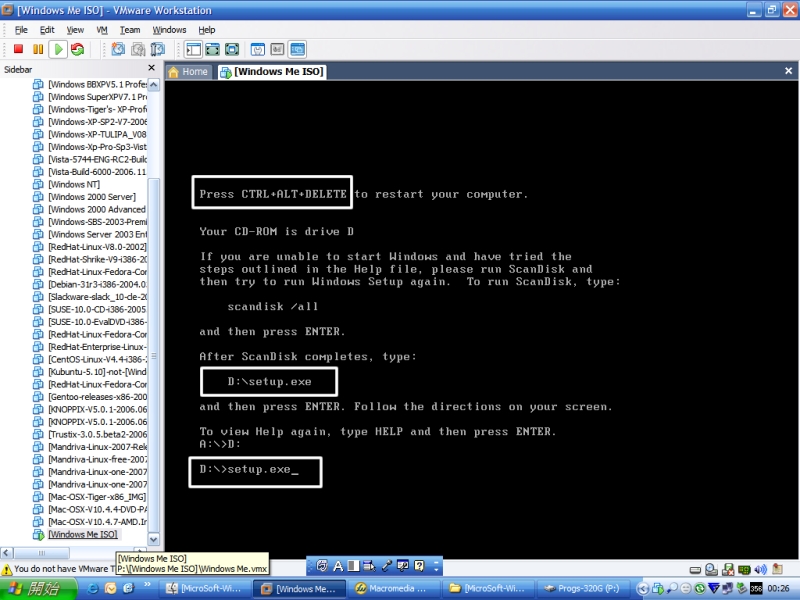Image resolution: width=800 pixels, height=600 pixels.
Task: Click the Revert to snapshot icon
Action: pyautogui.click(x=138, y=49)
